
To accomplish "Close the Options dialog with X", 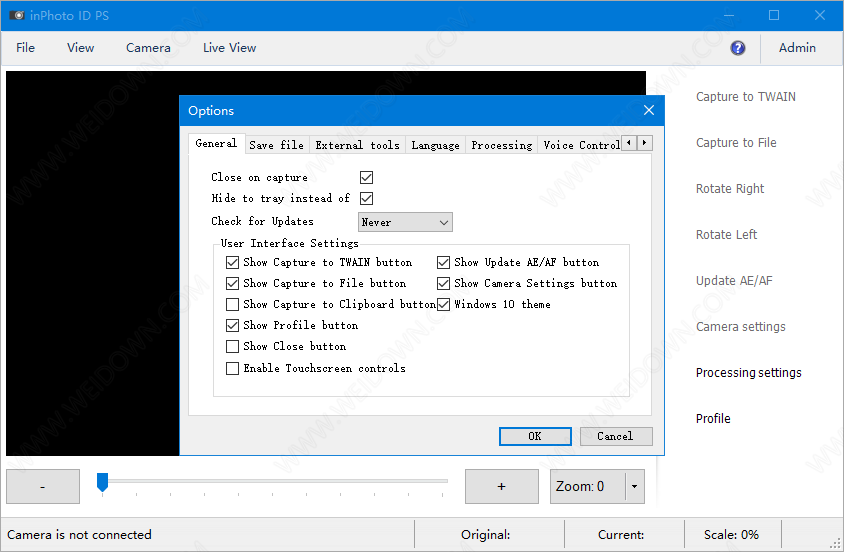I will coord(649,110).
